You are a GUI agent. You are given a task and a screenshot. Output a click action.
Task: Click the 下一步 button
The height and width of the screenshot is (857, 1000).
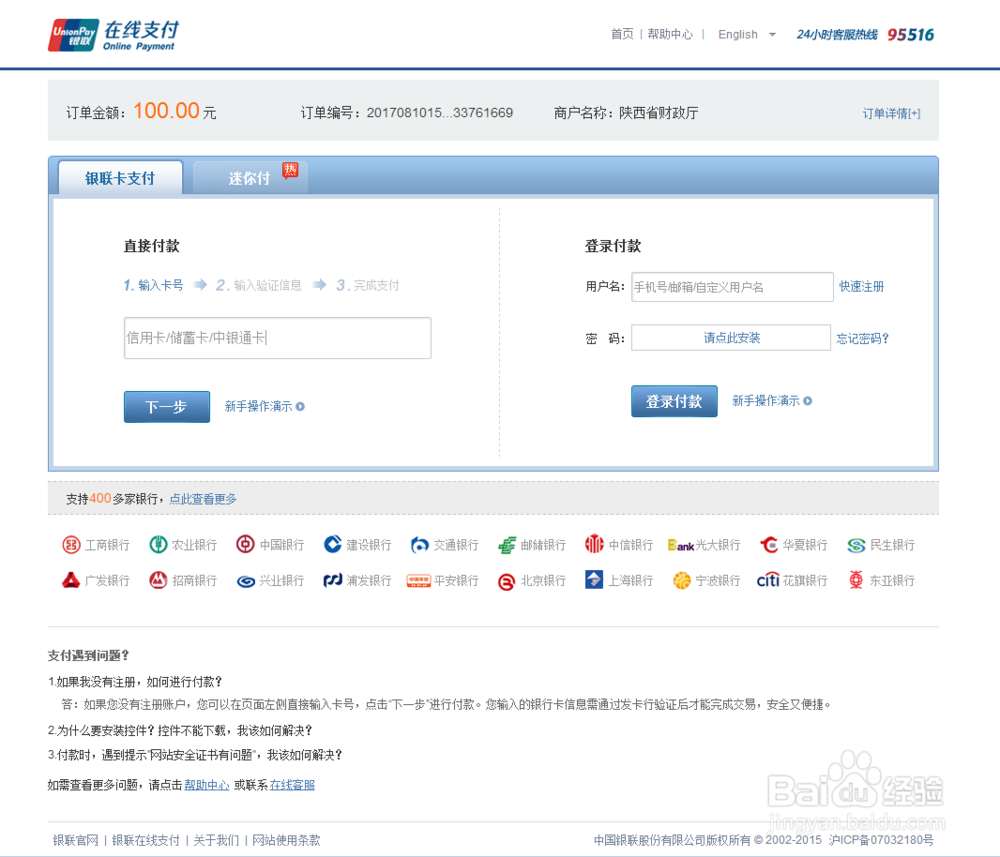pos(166,407)
